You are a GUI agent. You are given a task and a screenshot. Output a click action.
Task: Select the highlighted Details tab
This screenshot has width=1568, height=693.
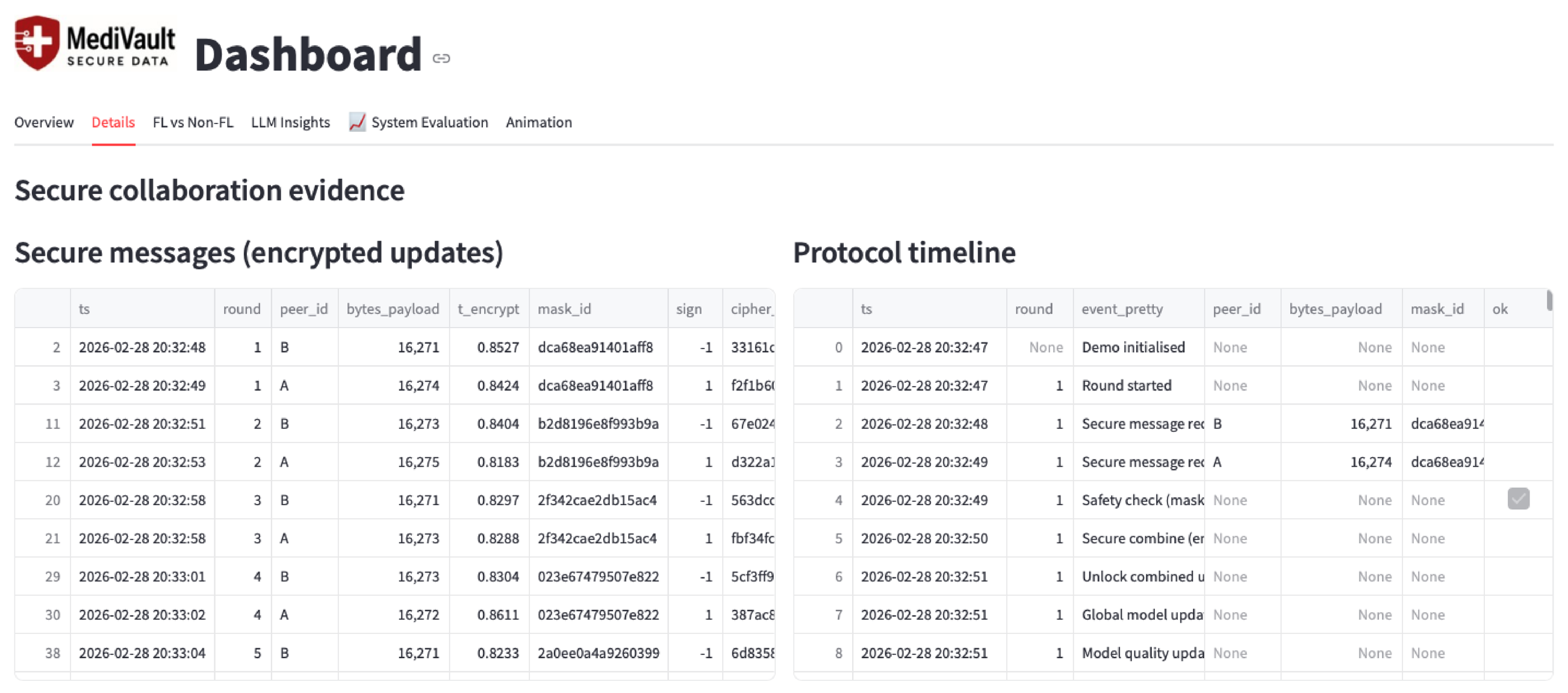(113, 122)
